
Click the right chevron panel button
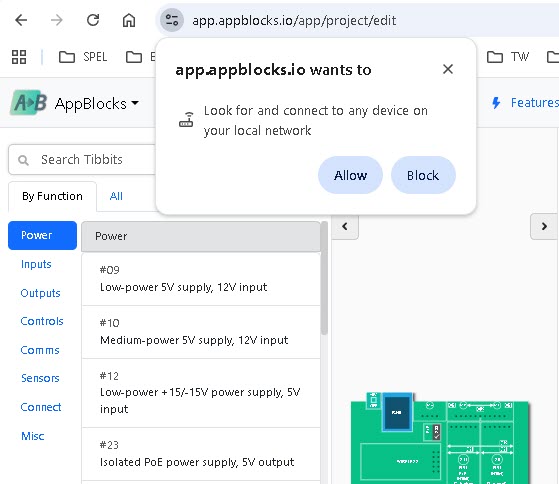tap(544, 226)
